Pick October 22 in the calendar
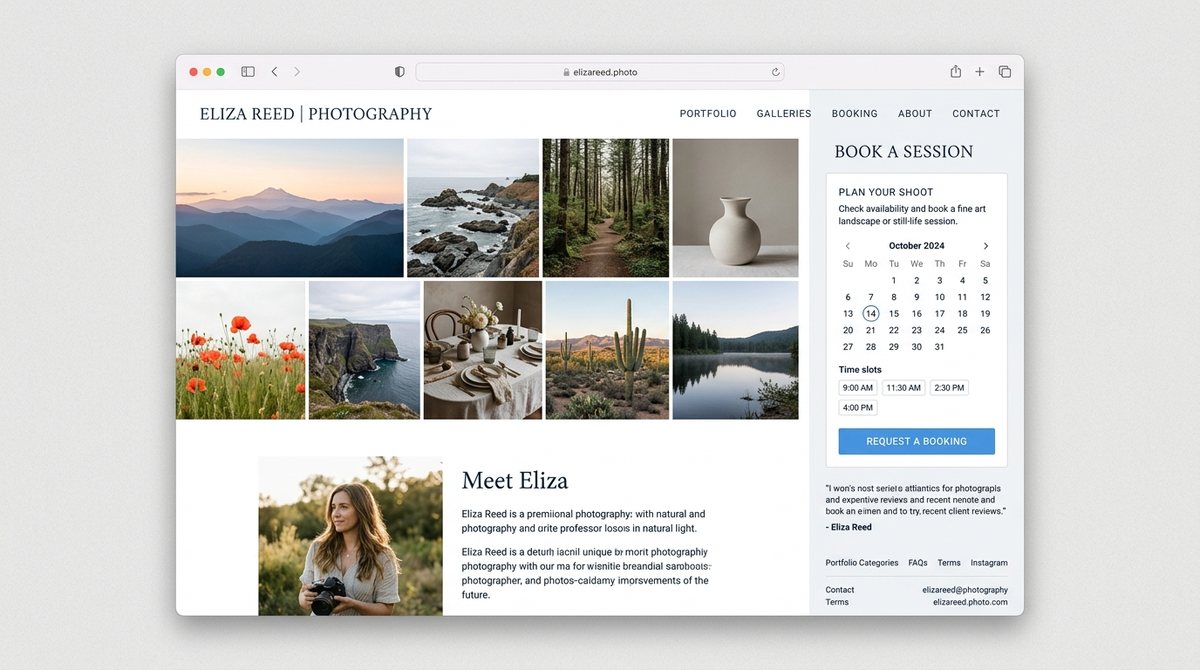This screenshot has width=1200, height=670. [894, 330]
